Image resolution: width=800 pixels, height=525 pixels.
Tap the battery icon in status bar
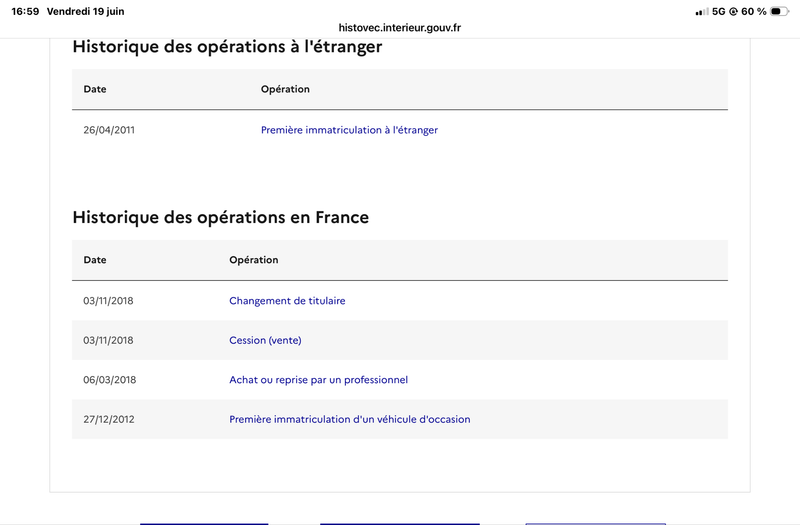779,11
